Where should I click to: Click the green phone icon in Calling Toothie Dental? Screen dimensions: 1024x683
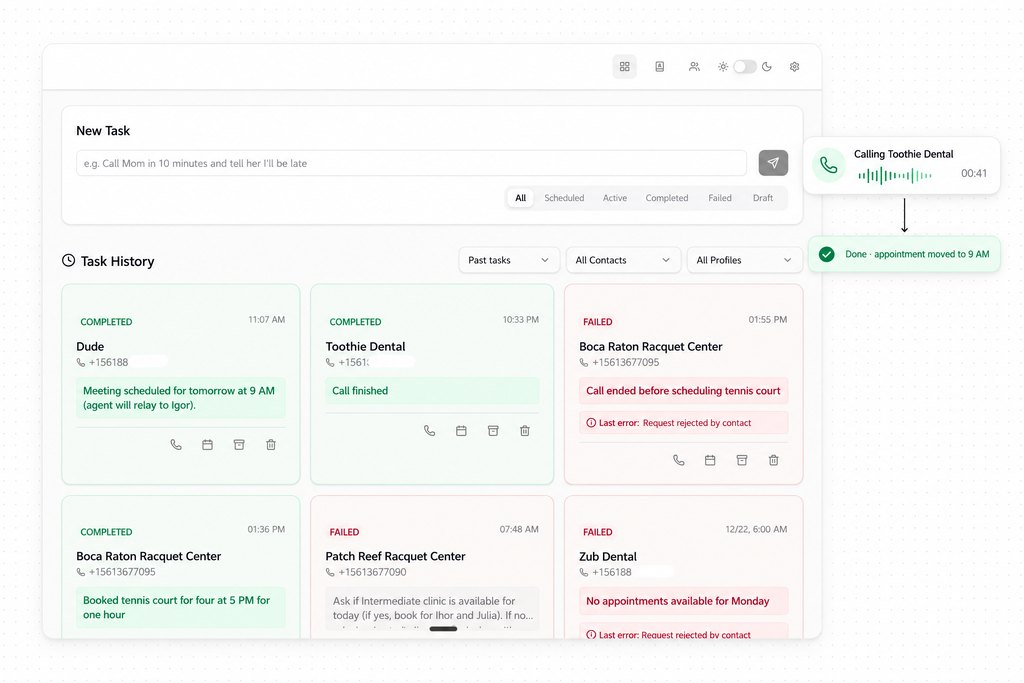pos(828,165)
